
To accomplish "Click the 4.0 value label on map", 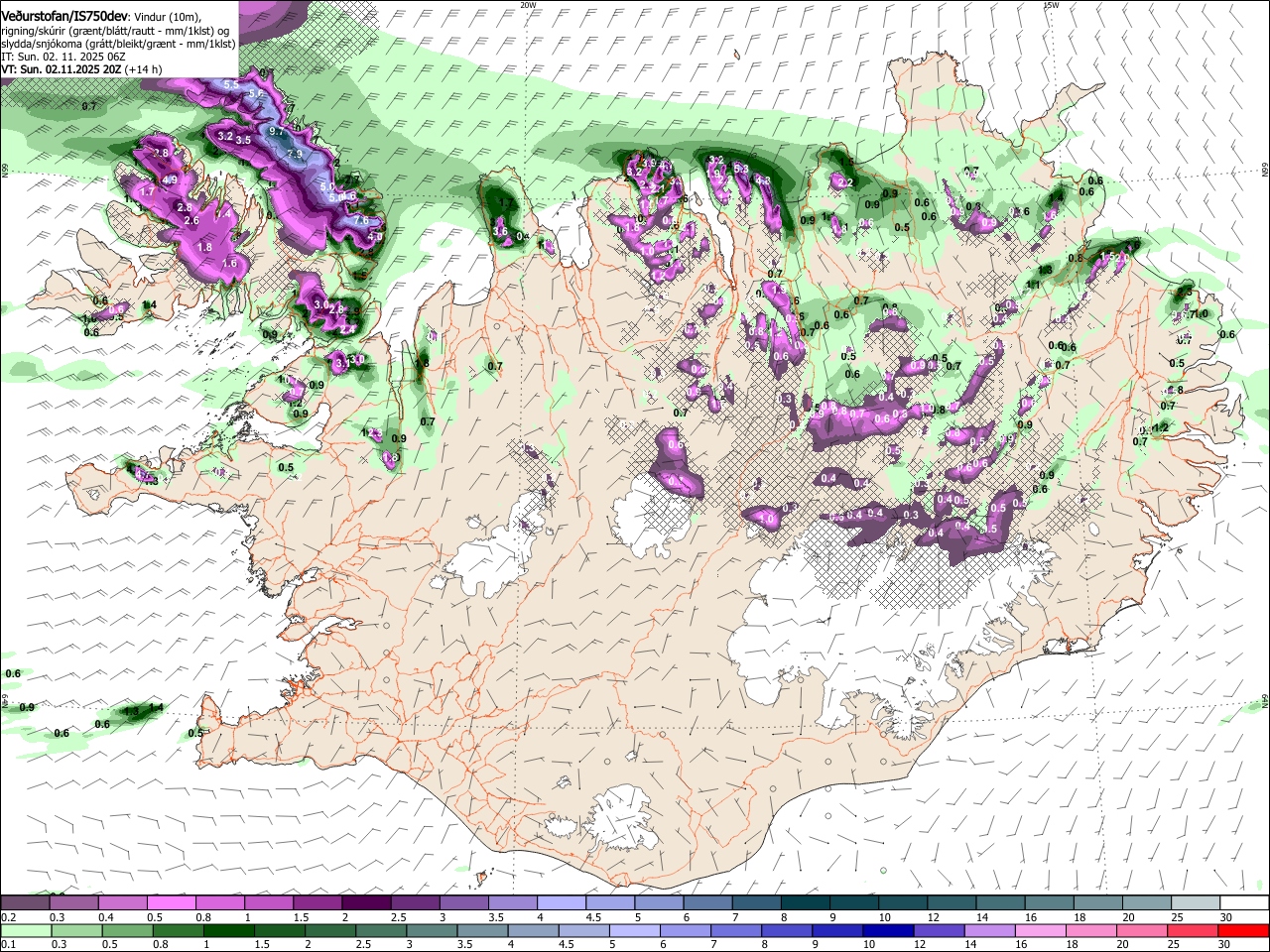I will pyautogui.click(x=375, y=237).
